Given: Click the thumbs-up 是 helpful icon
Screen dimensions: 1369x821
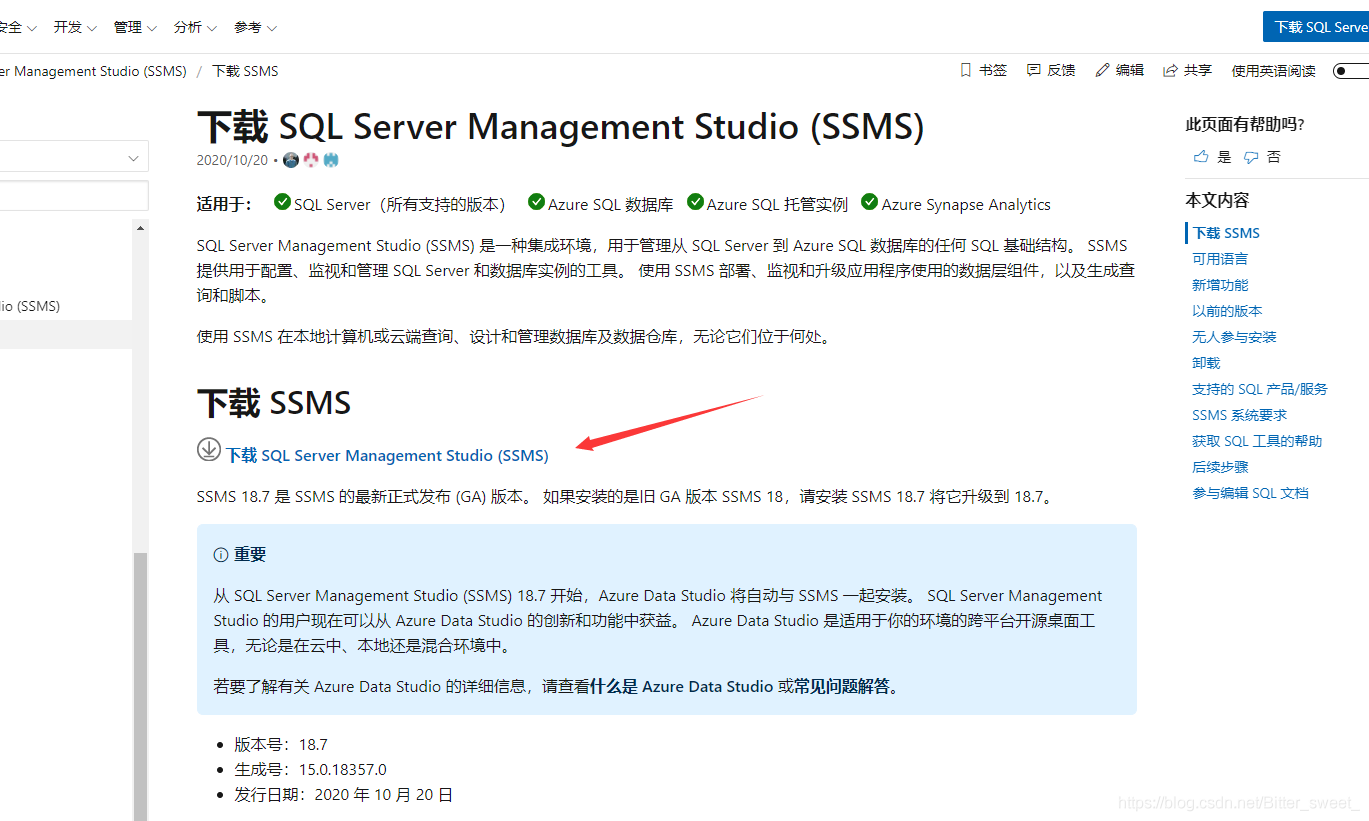Looking at the screenshot, I should click(1201, 157).
